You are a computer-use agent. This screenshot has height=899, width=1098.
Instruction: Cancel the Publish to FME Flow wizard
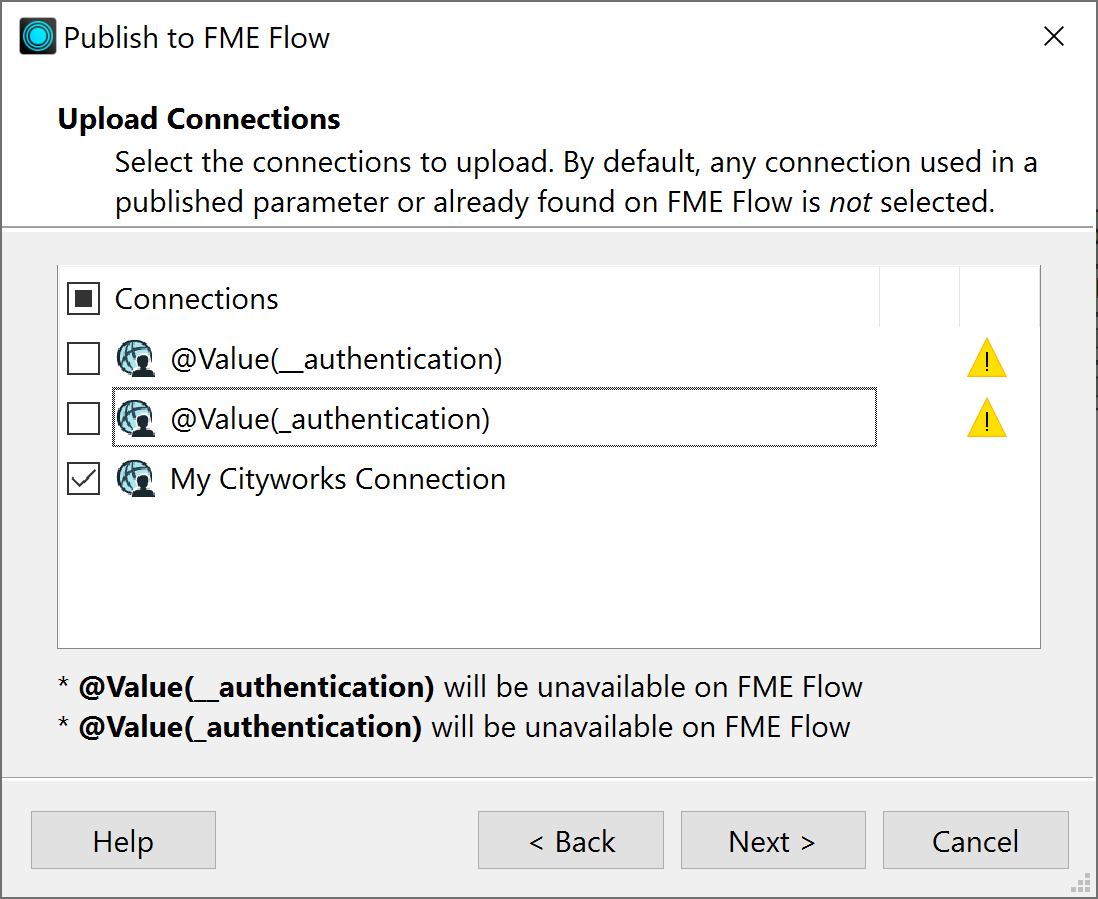975,840
